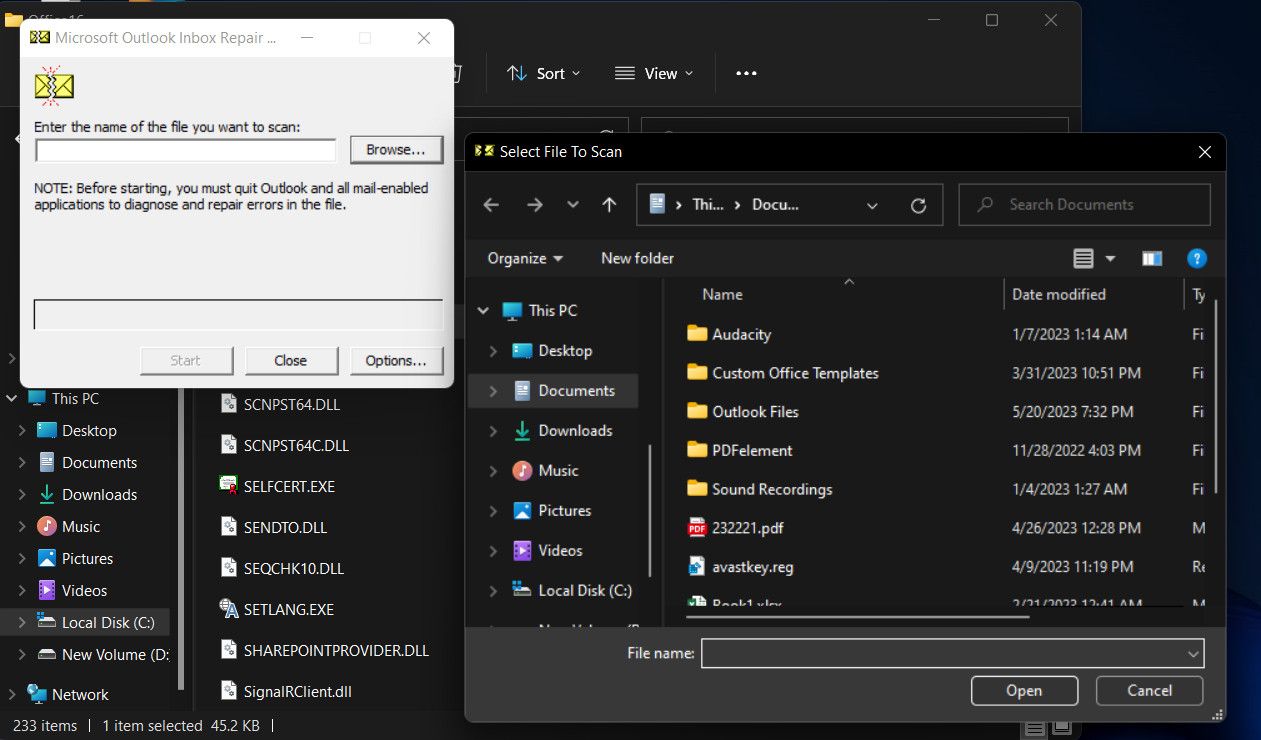Open the Outlook Files folder
Screen dimensions: 1261x740
coord(754,412)
